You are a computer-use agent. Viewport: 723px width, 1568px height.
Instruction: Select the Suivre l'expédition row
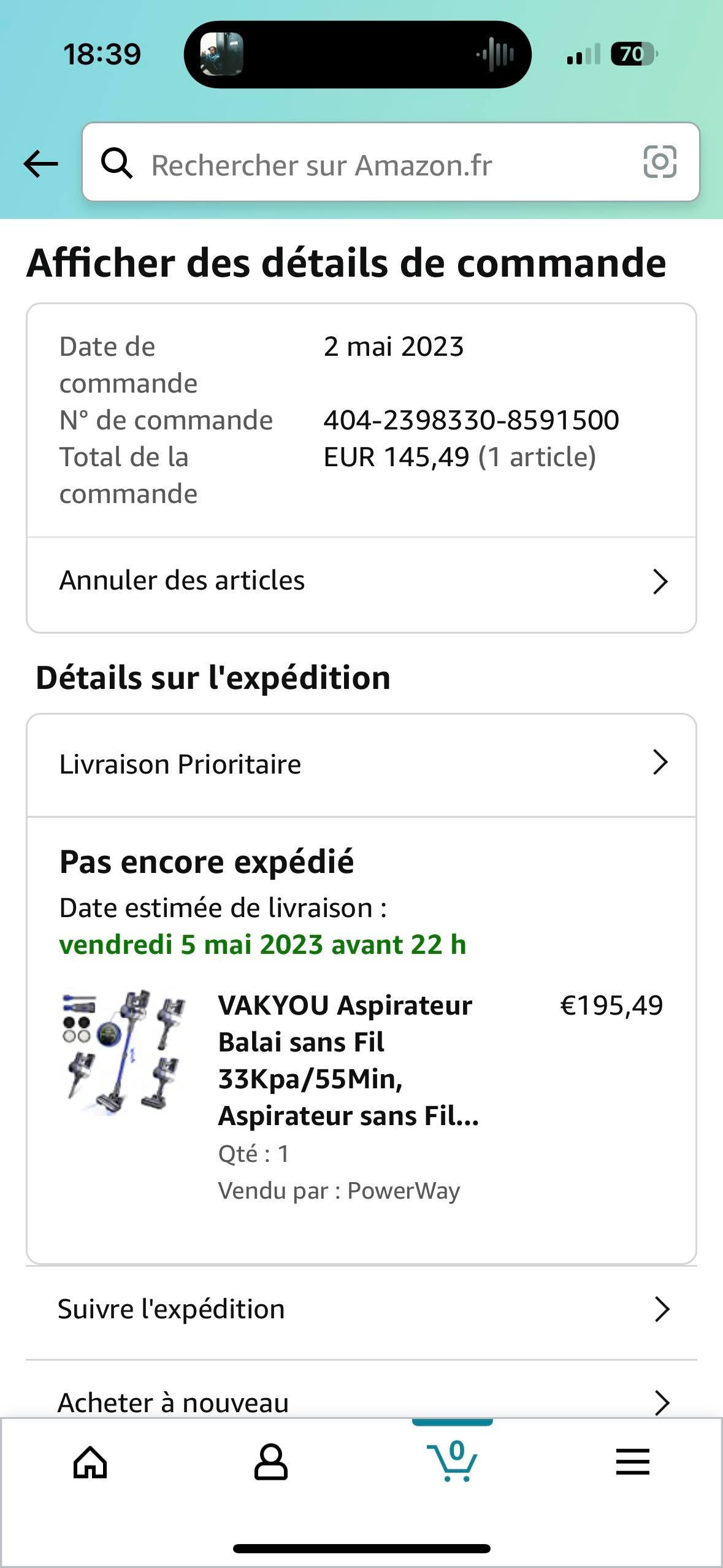coord(172,1309)
